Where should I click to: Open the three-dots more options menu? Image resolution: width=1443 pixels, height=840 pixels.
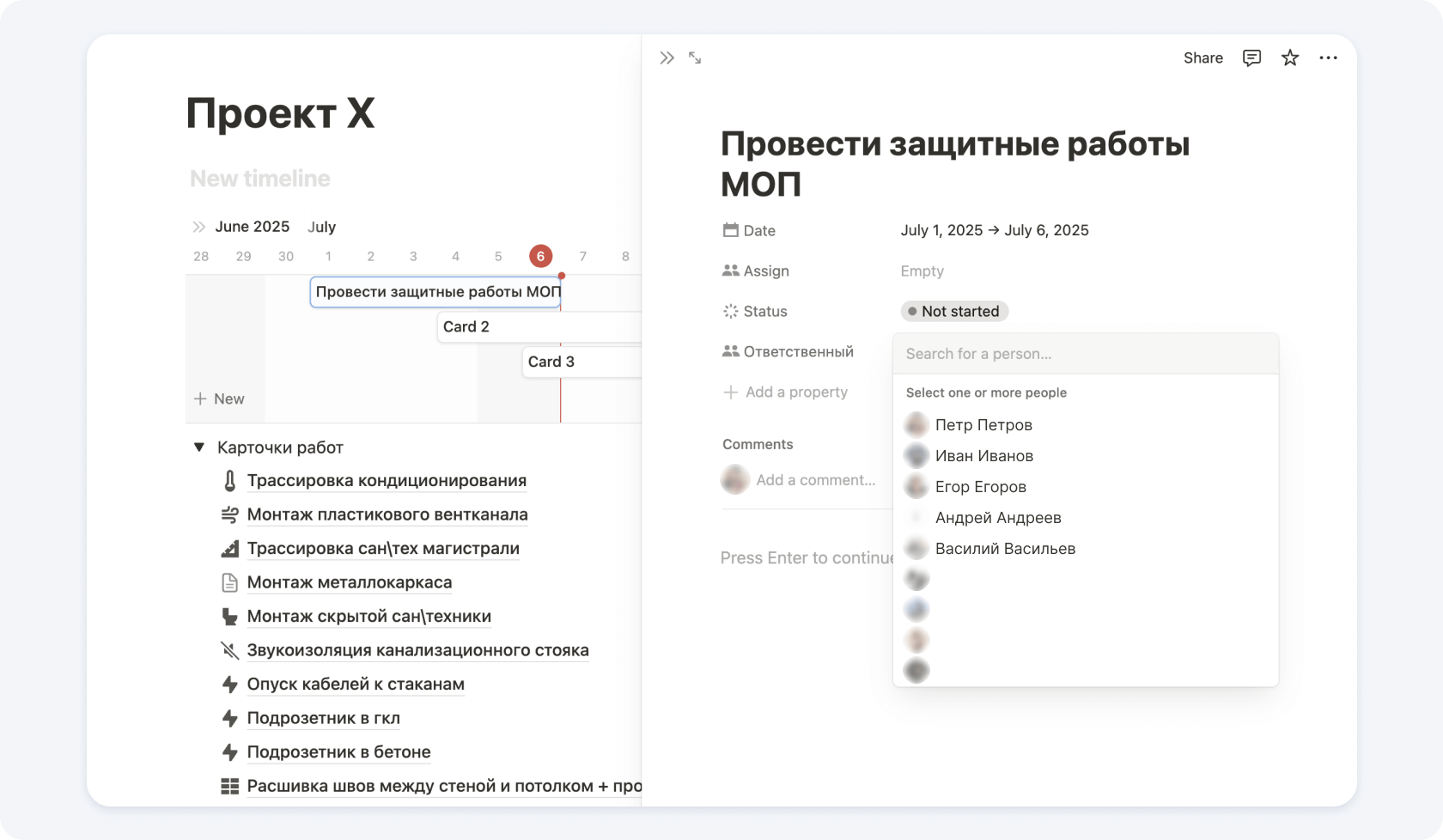tap(1328, 58)
